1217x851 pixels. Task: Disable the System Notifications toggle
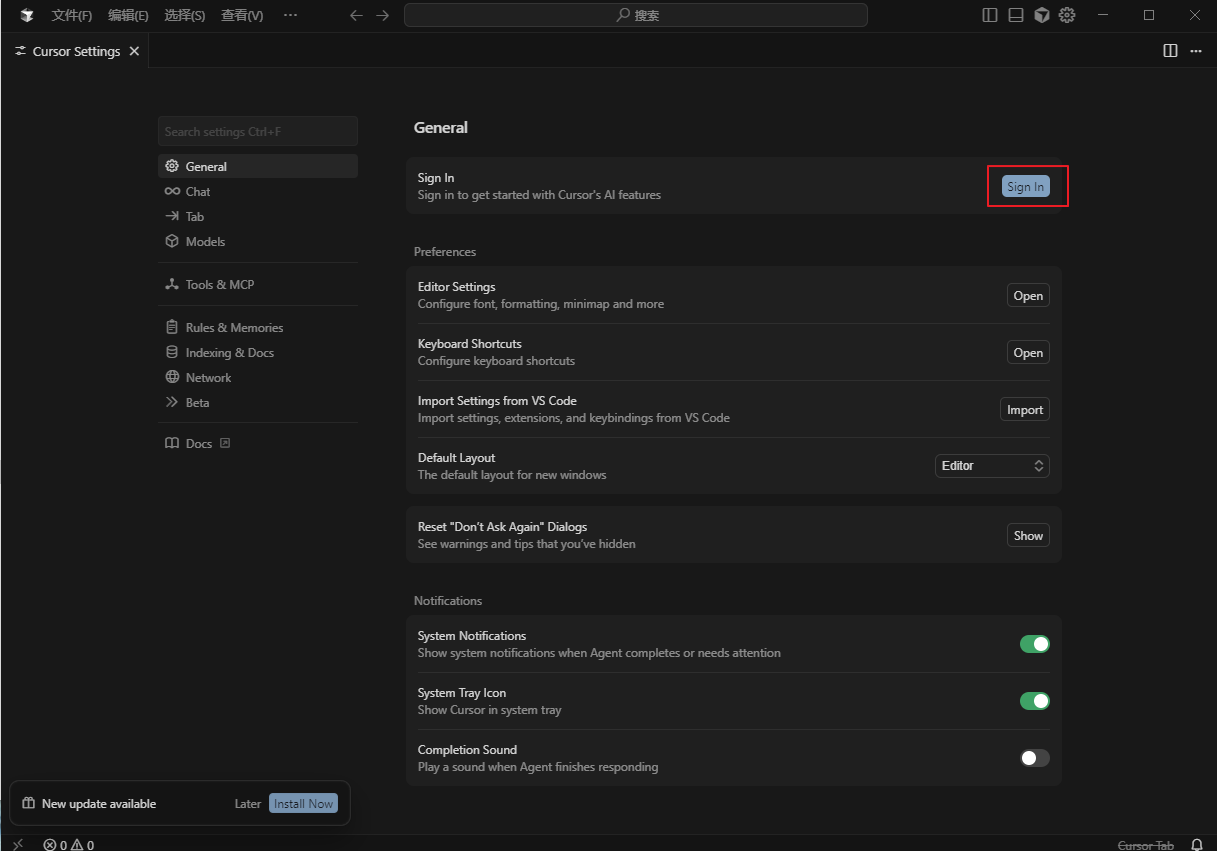coord(1034,644)
